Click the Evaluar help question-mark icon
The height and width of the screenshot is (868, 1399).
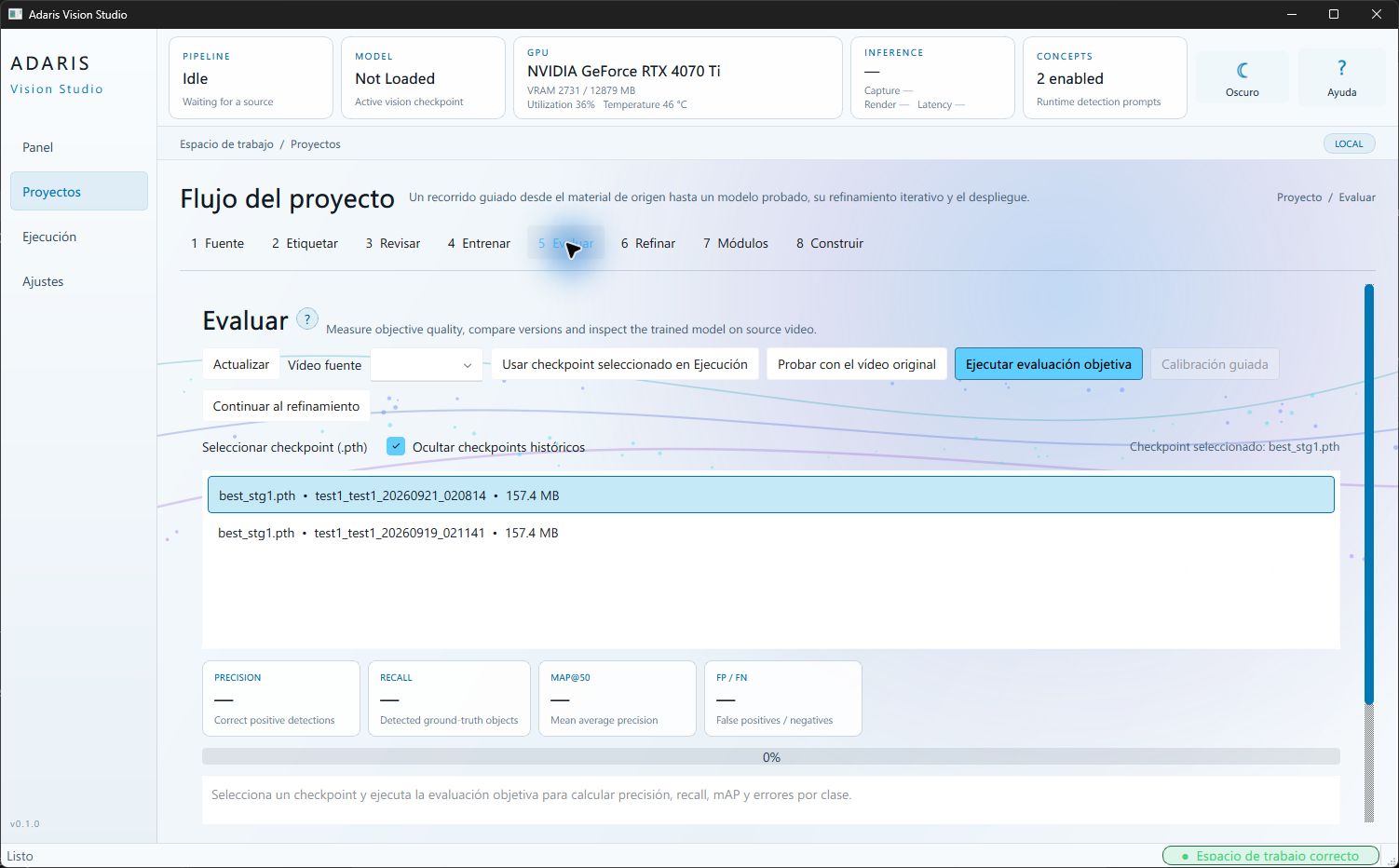click(x=307, y=319)
